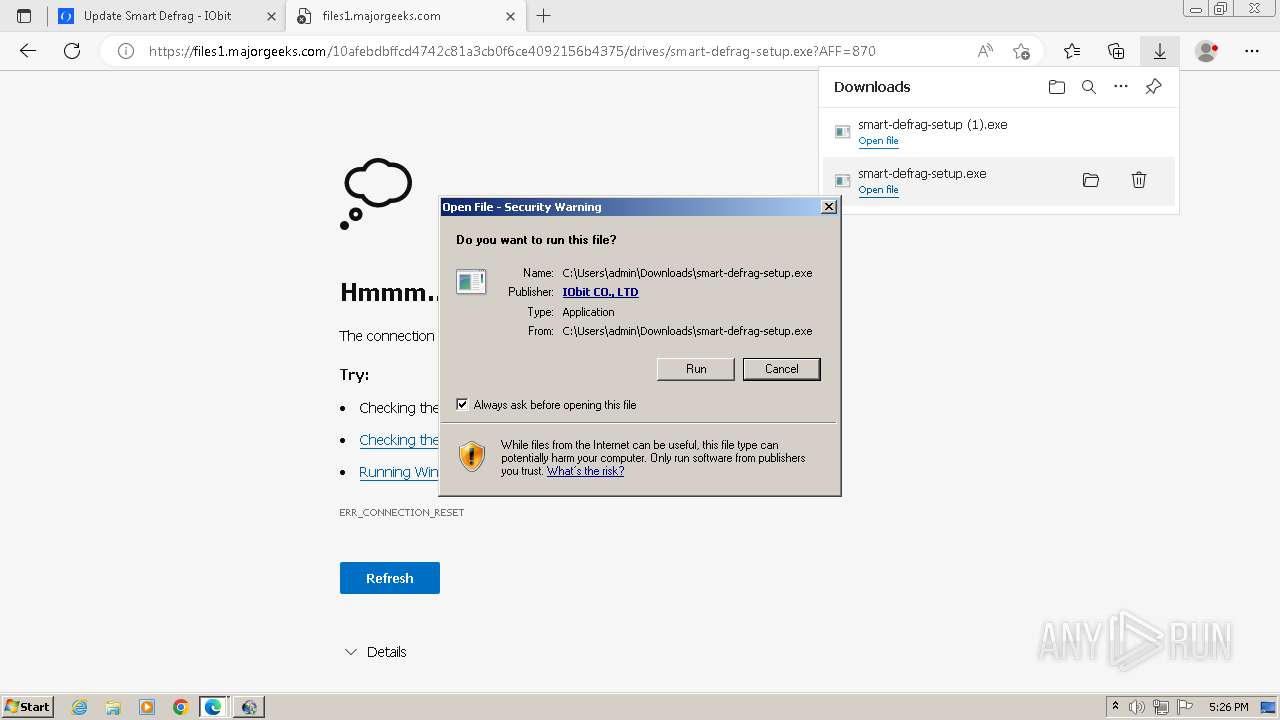Click the browser Back arrow
Viewport: 1280px width, 720px height.
coord(28,51)
